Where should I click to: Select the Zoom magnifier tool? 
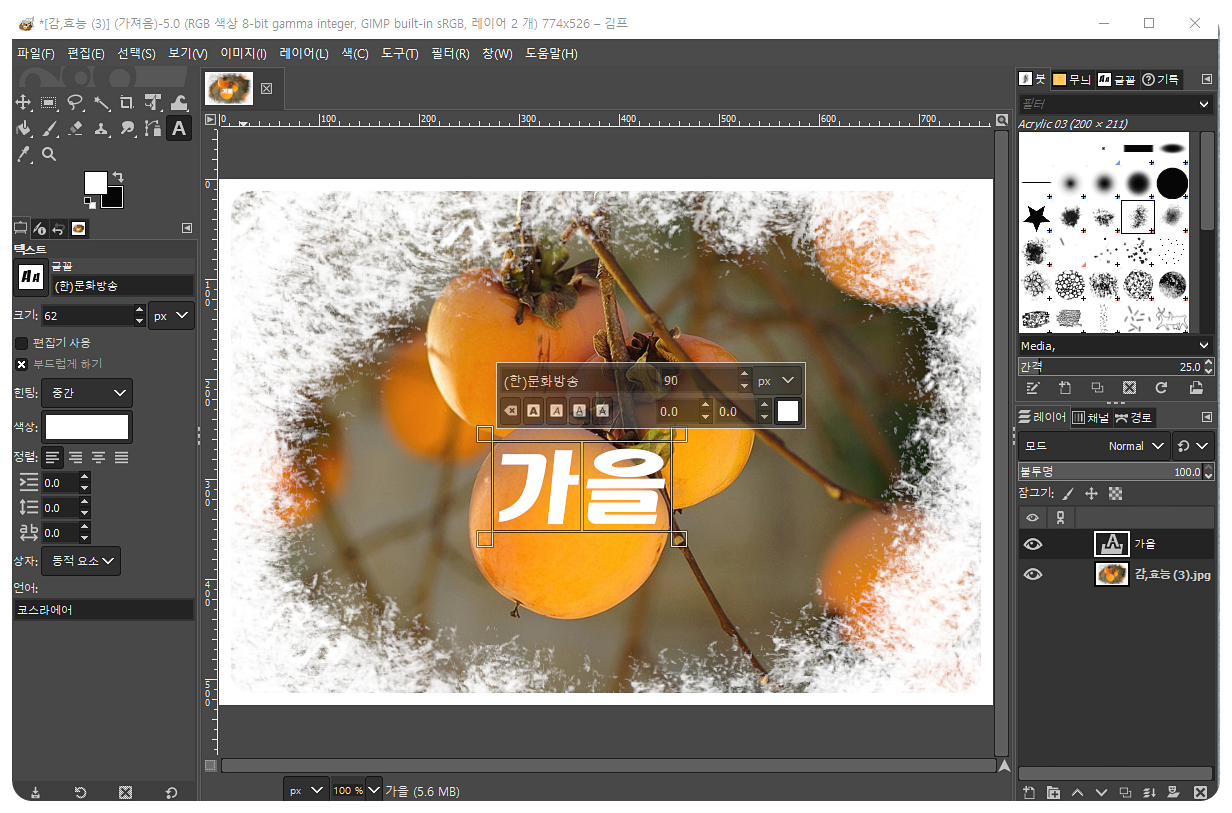[49, 154]
